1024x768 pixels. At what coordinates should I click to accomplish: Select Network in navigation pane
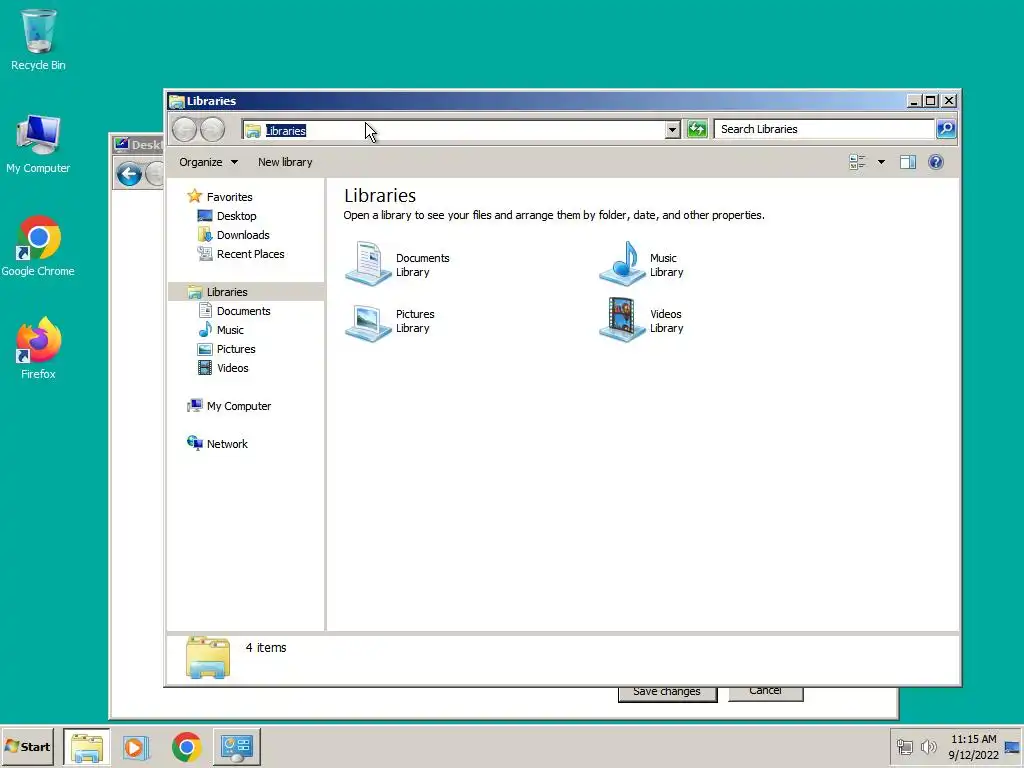227,443
